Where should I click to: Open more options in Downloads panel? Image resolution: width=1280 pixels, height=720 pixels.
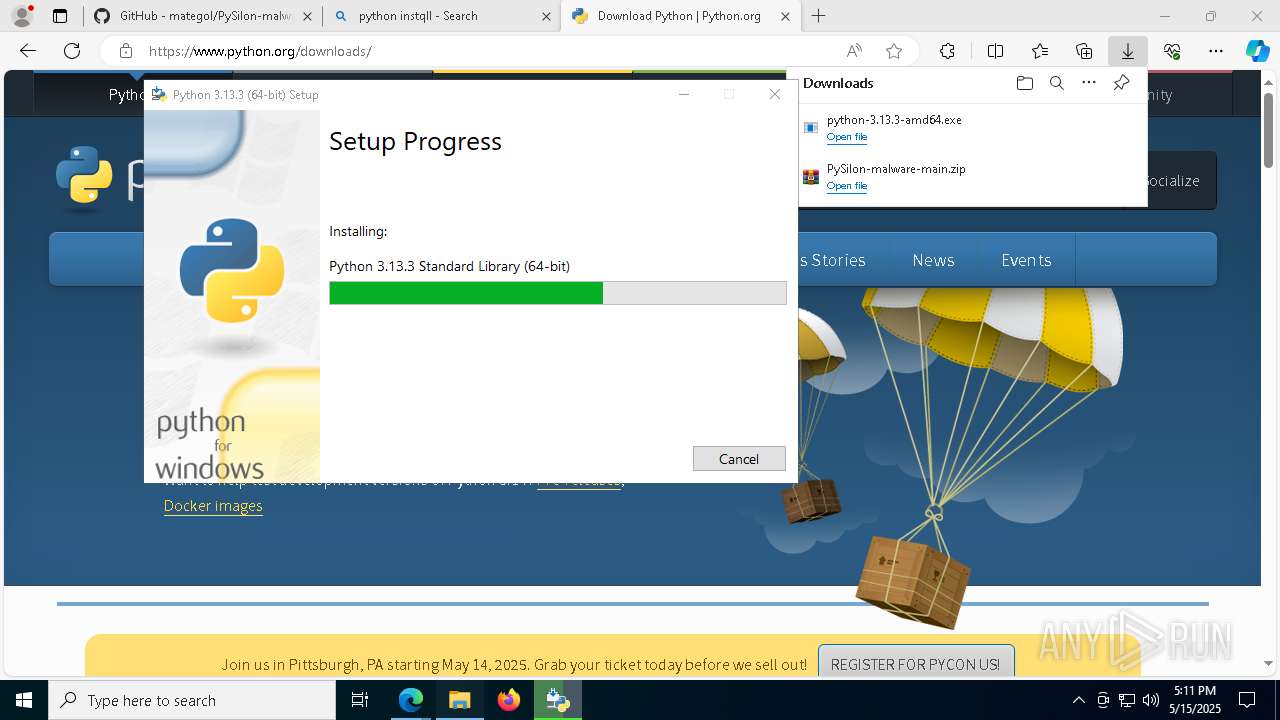[1089, 83]
